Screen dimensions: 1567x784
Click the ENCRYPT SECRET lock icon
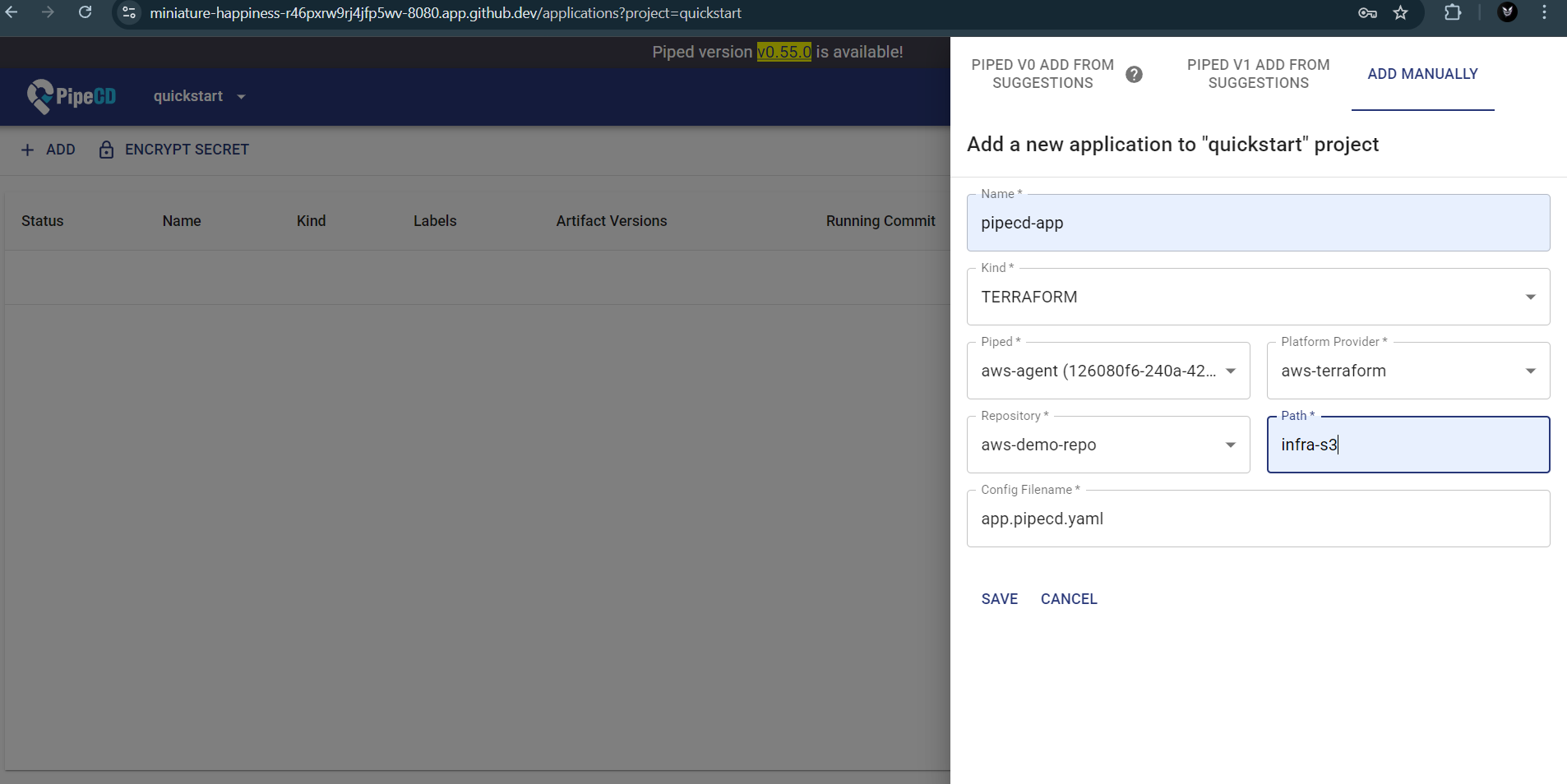pos(106,150)
